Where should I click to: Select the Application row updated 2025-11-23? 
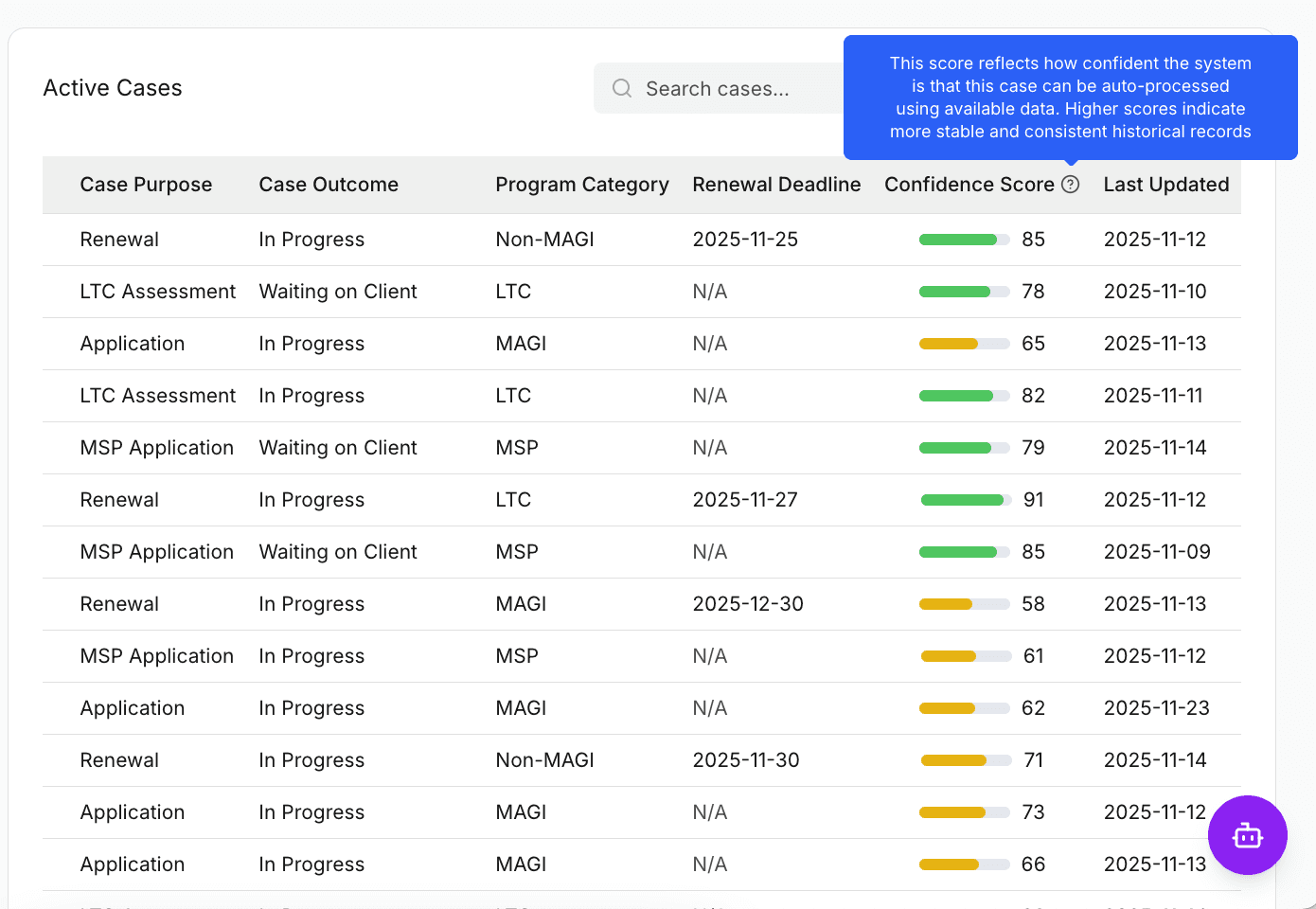point(642,708)
